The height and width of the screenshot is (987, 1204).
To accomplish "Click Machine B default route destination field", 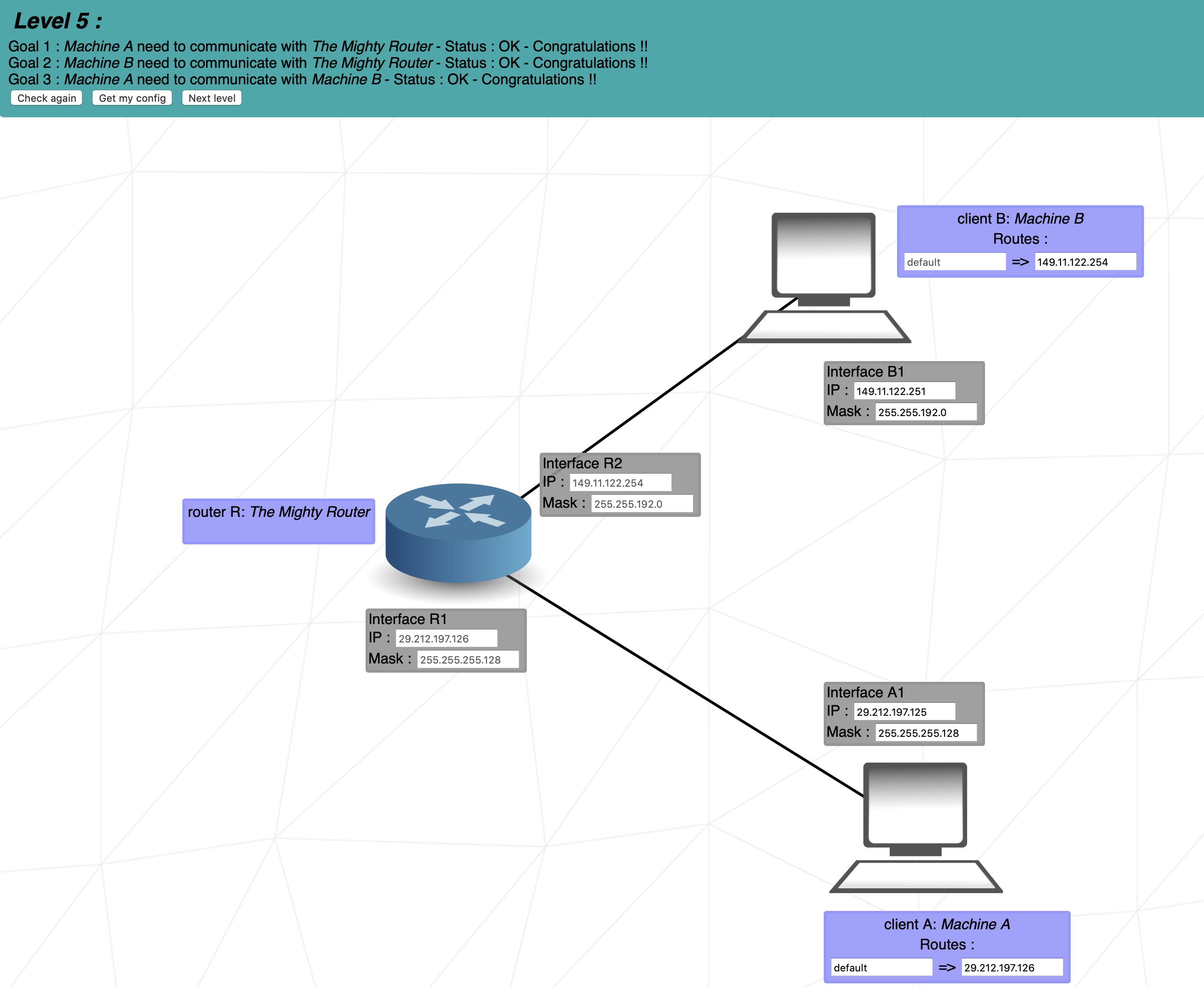I will click(954, 262).
